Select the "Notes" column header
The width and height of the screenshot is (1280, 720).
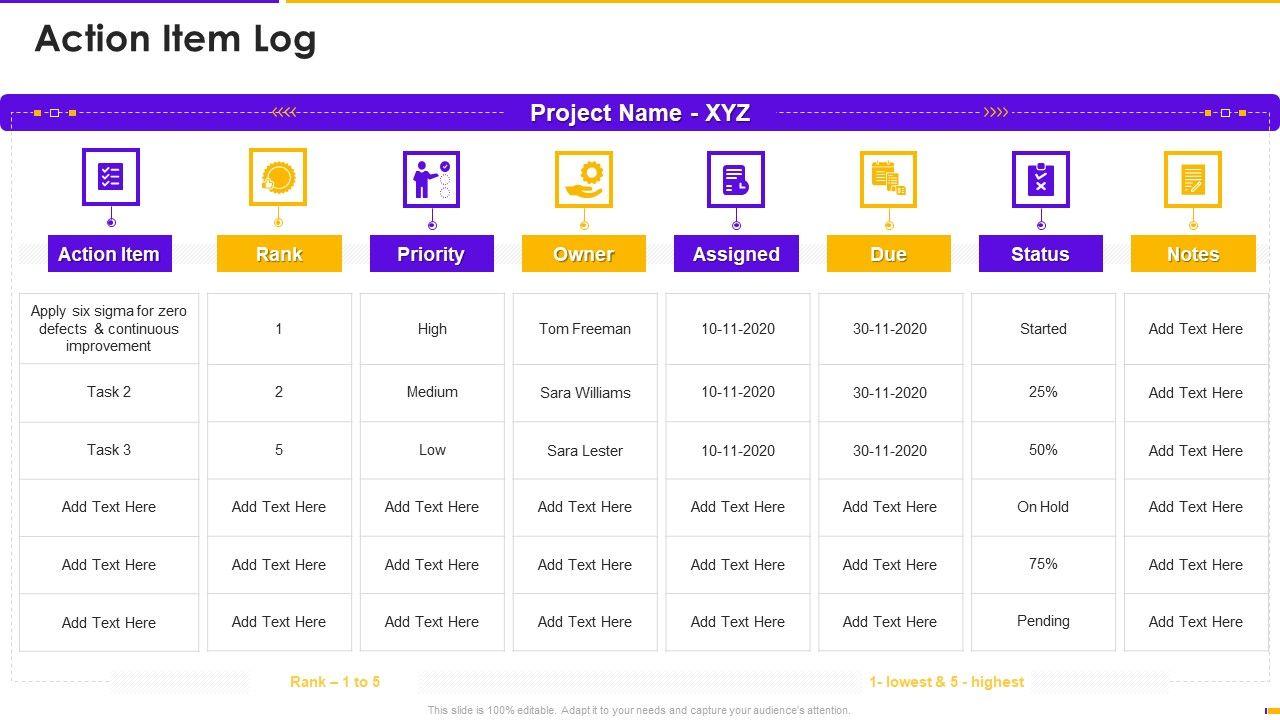pos(1193,254)
